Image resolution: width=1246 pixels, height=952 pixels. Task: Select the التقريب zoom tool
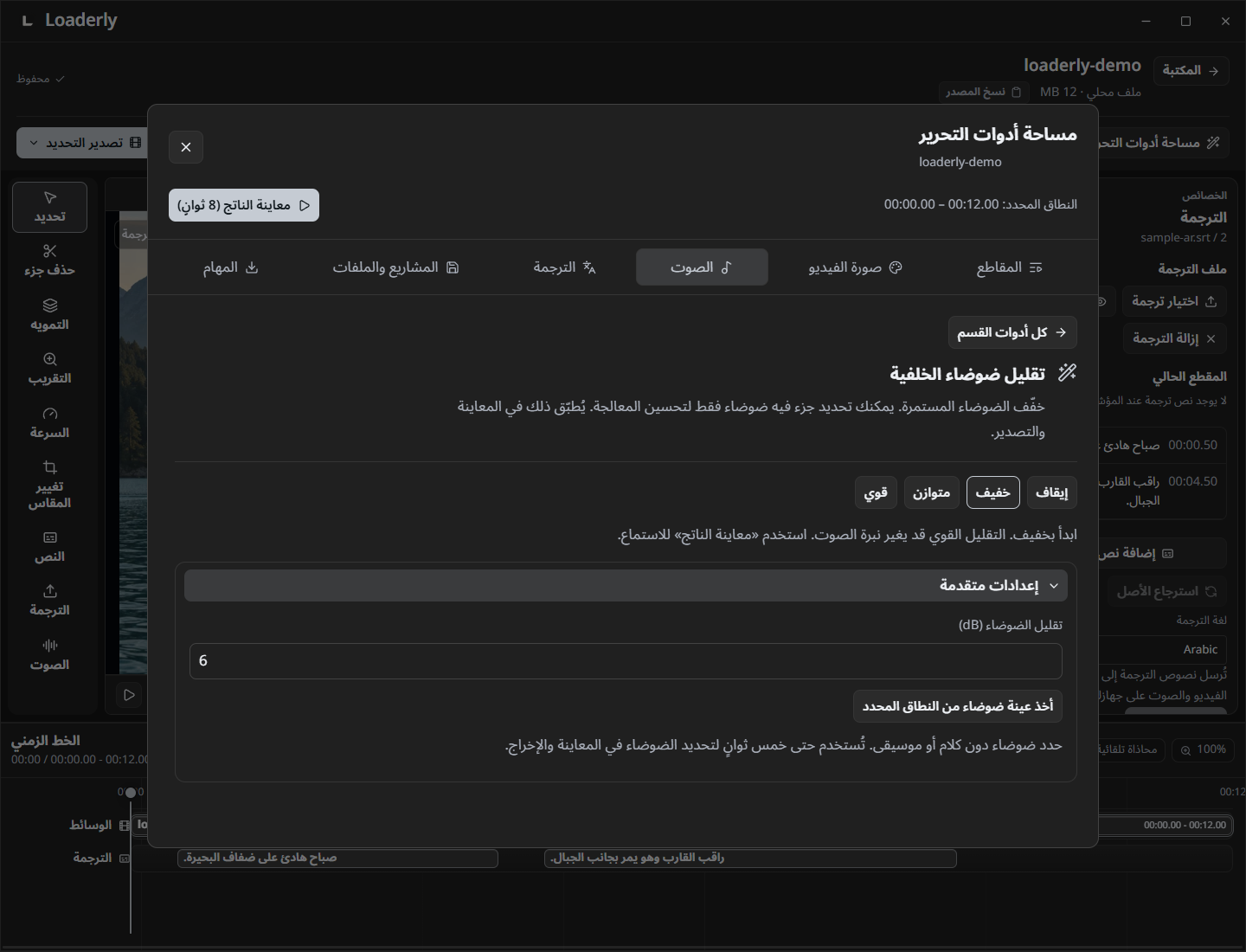49,369
